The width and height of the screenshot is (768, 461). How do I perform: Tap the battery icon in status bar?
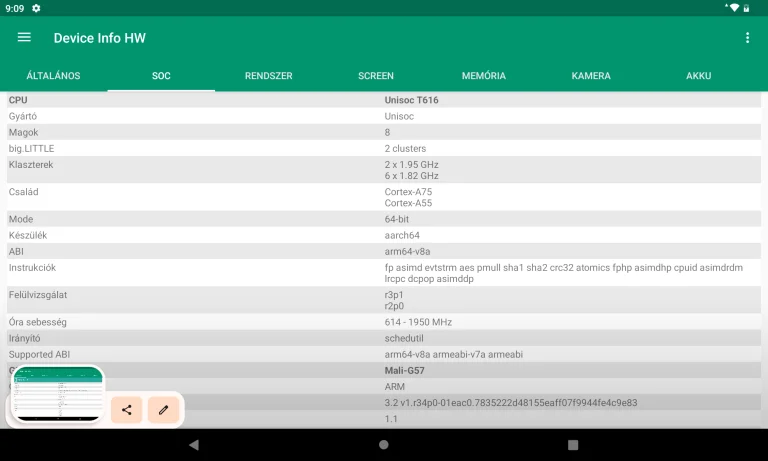746,8
